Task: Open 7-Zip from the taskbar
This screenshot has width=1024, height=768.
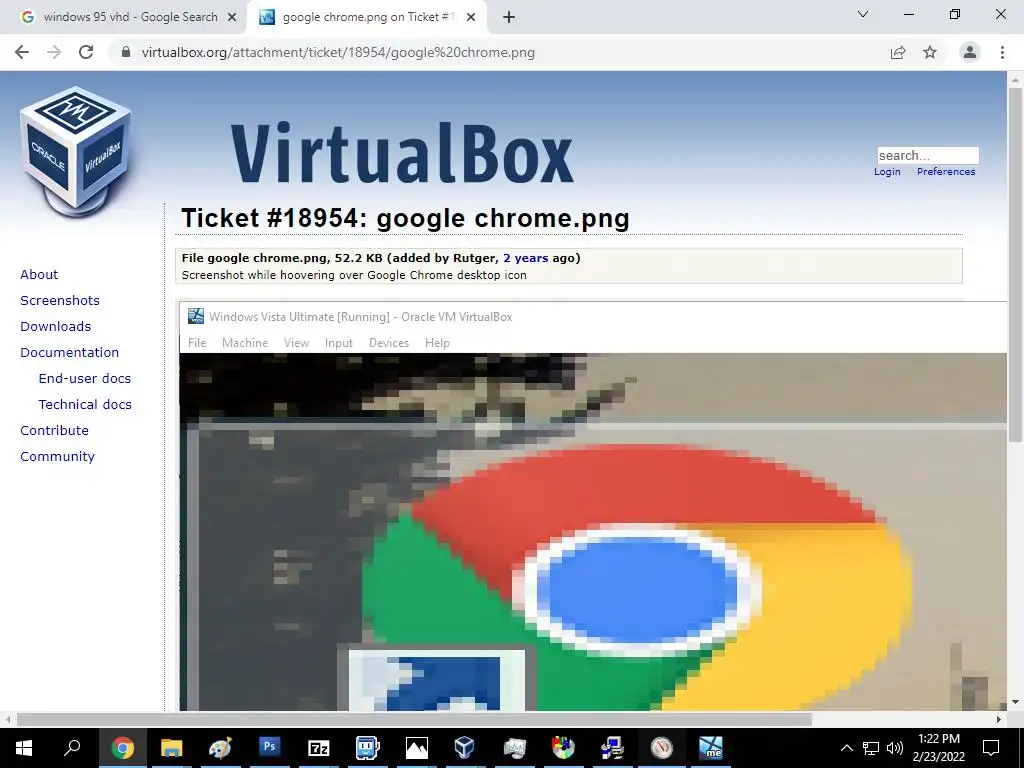Action: pyautogui.click(x=318, y=748)
